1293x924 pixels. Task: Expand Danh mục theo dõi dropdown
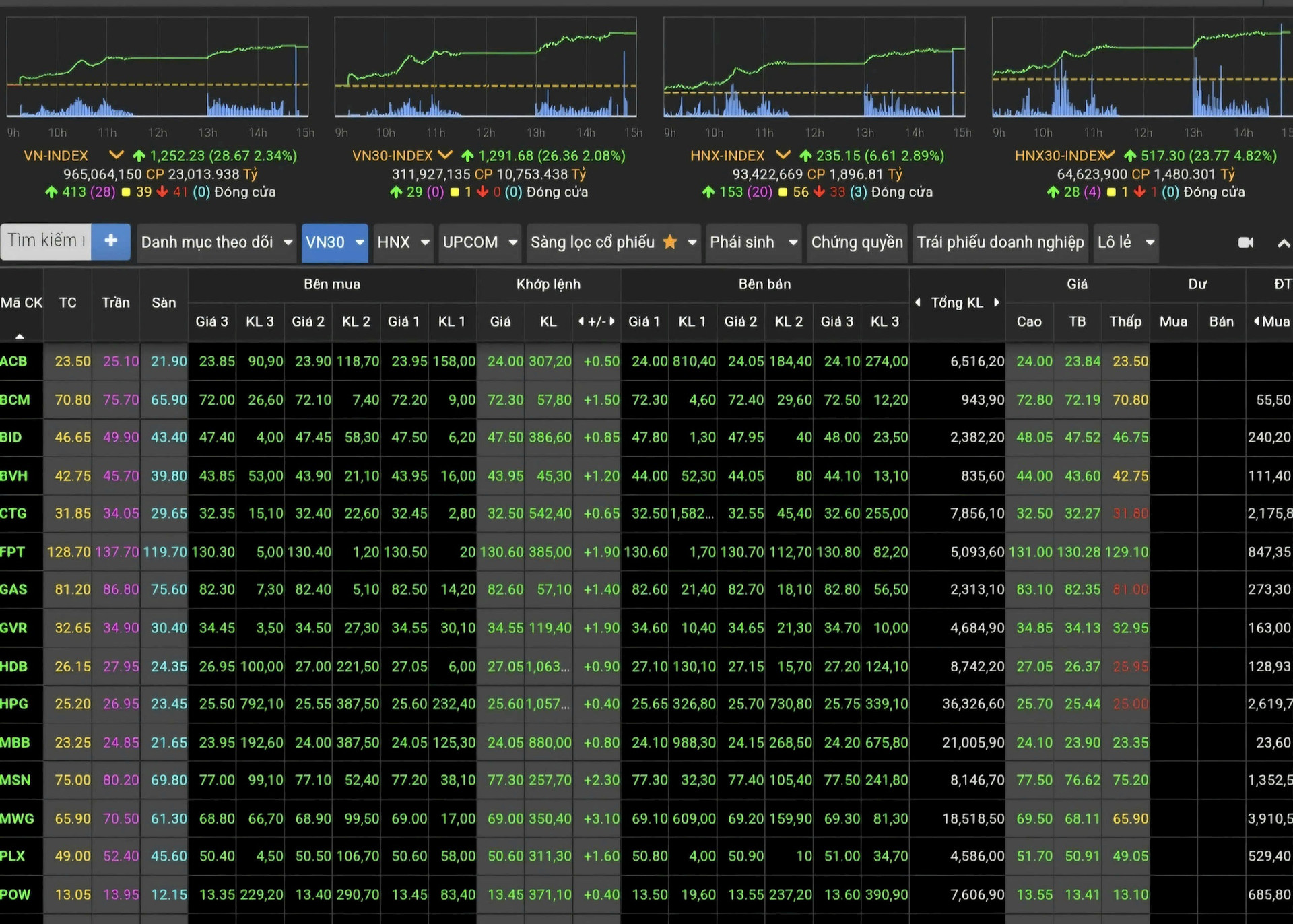(x=288, y=242)
